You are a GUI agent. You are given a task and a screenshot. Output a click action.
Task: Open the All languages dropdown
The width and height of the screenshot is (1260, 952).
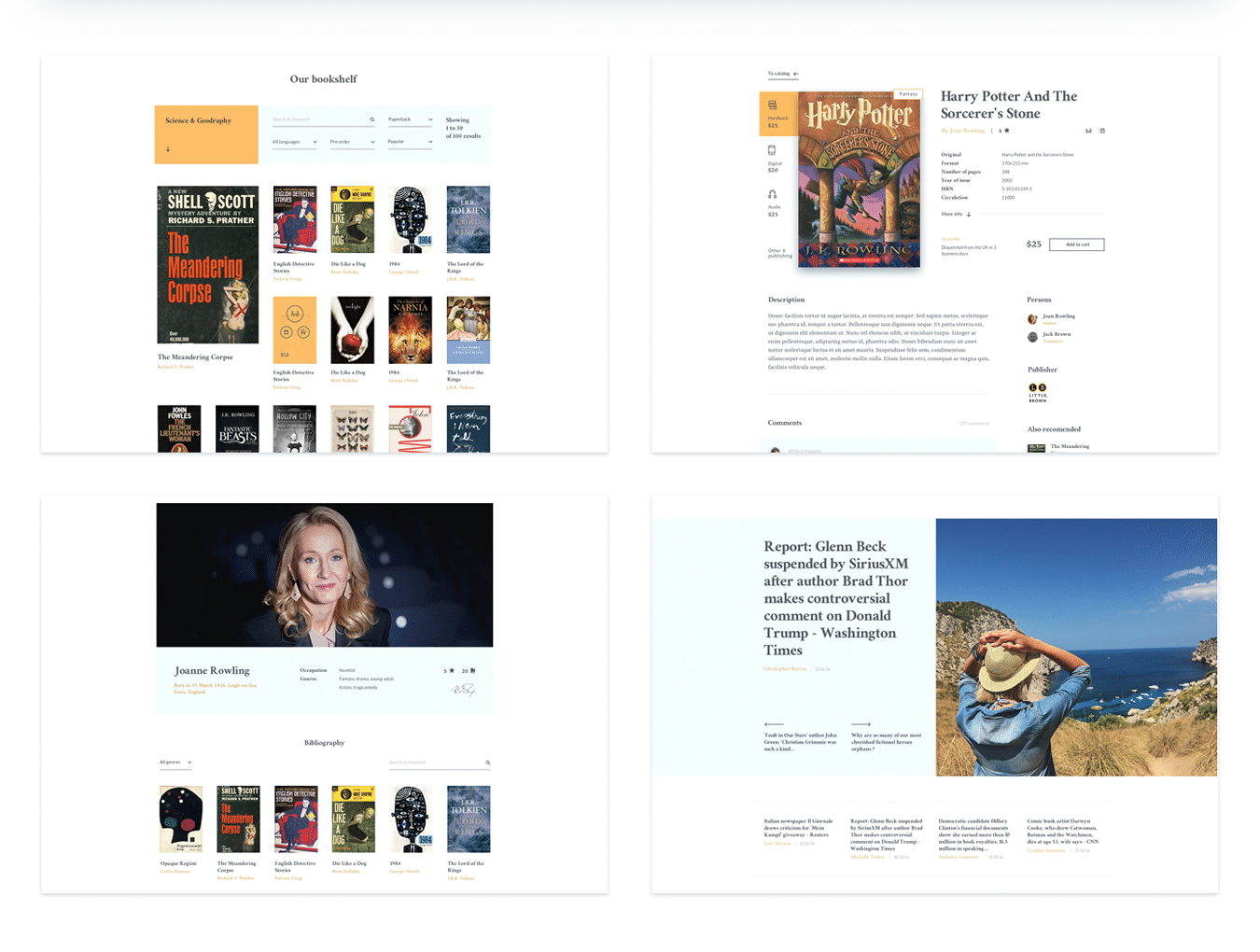(x=294, y=142)
